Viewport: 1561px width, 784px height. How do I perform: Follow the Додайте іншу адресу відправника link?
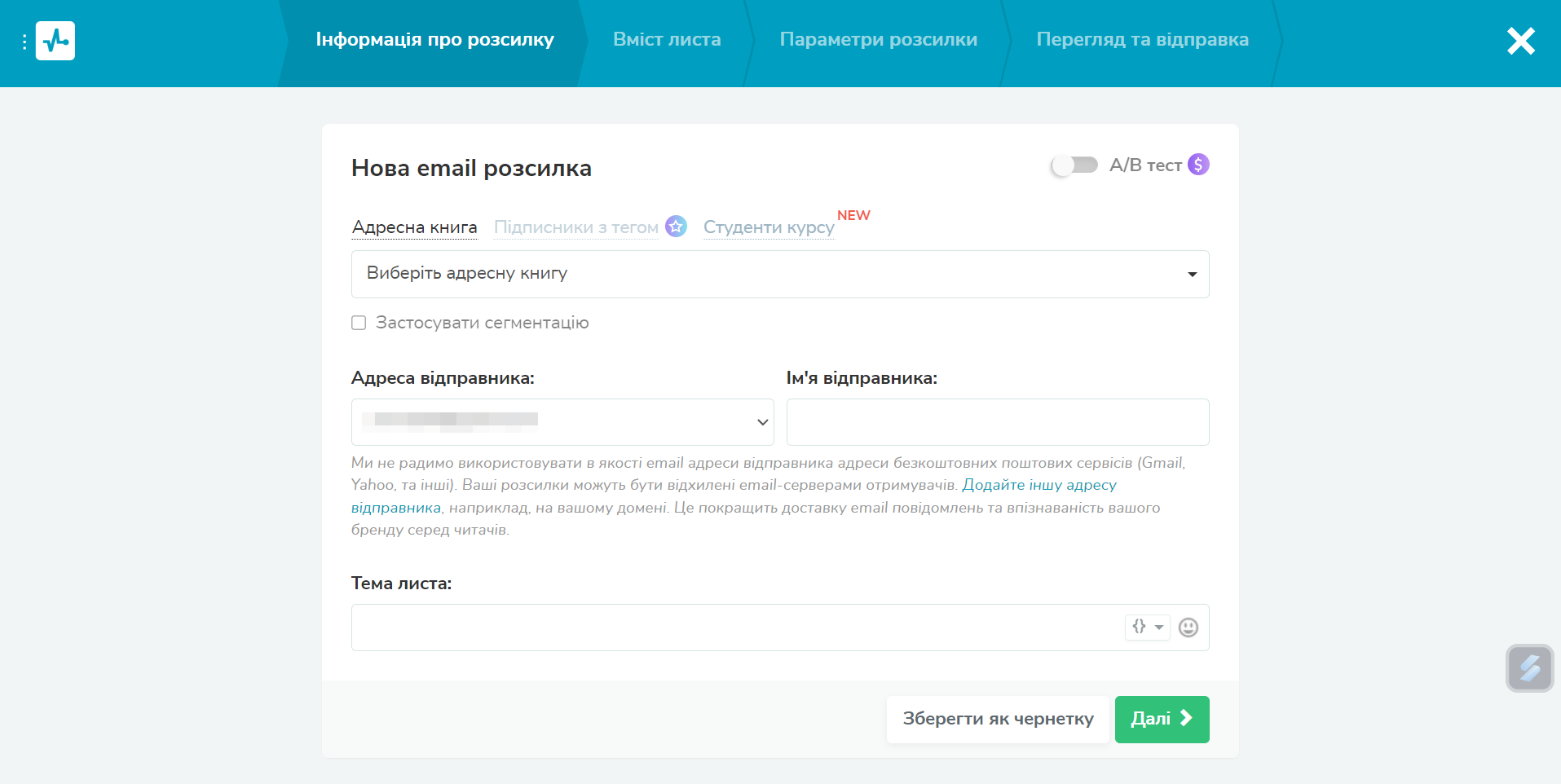click(x=1038, y=485)
